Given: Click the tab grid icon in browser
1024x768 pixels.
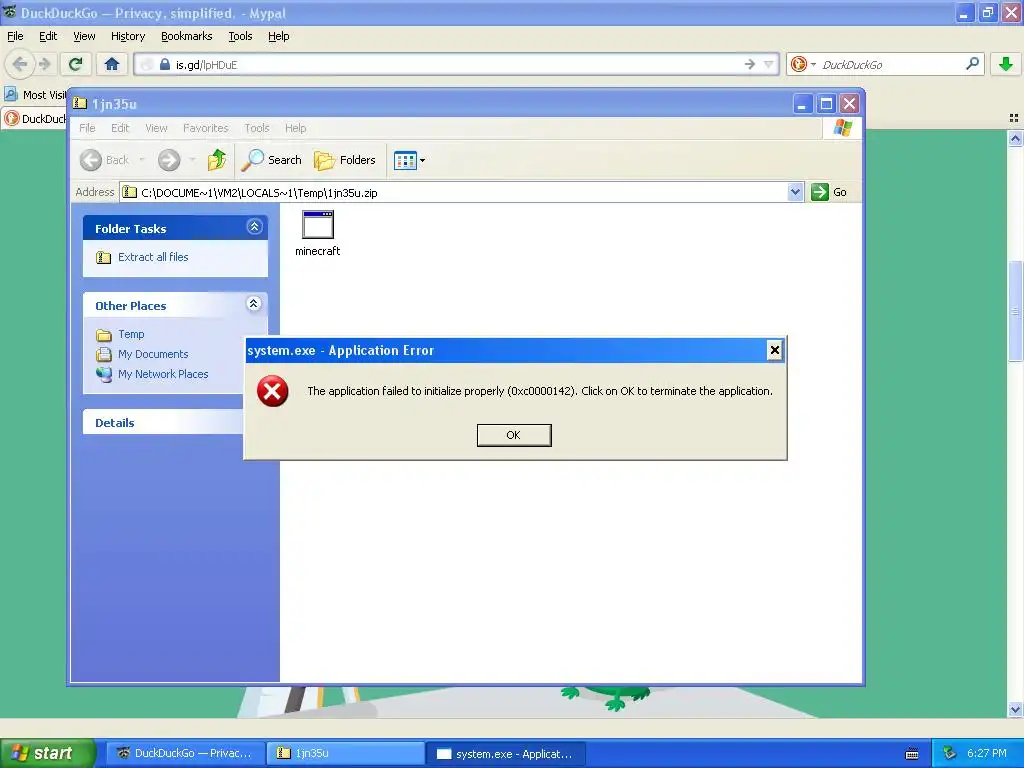Looking at the screenshot, I should [1014, 118].
